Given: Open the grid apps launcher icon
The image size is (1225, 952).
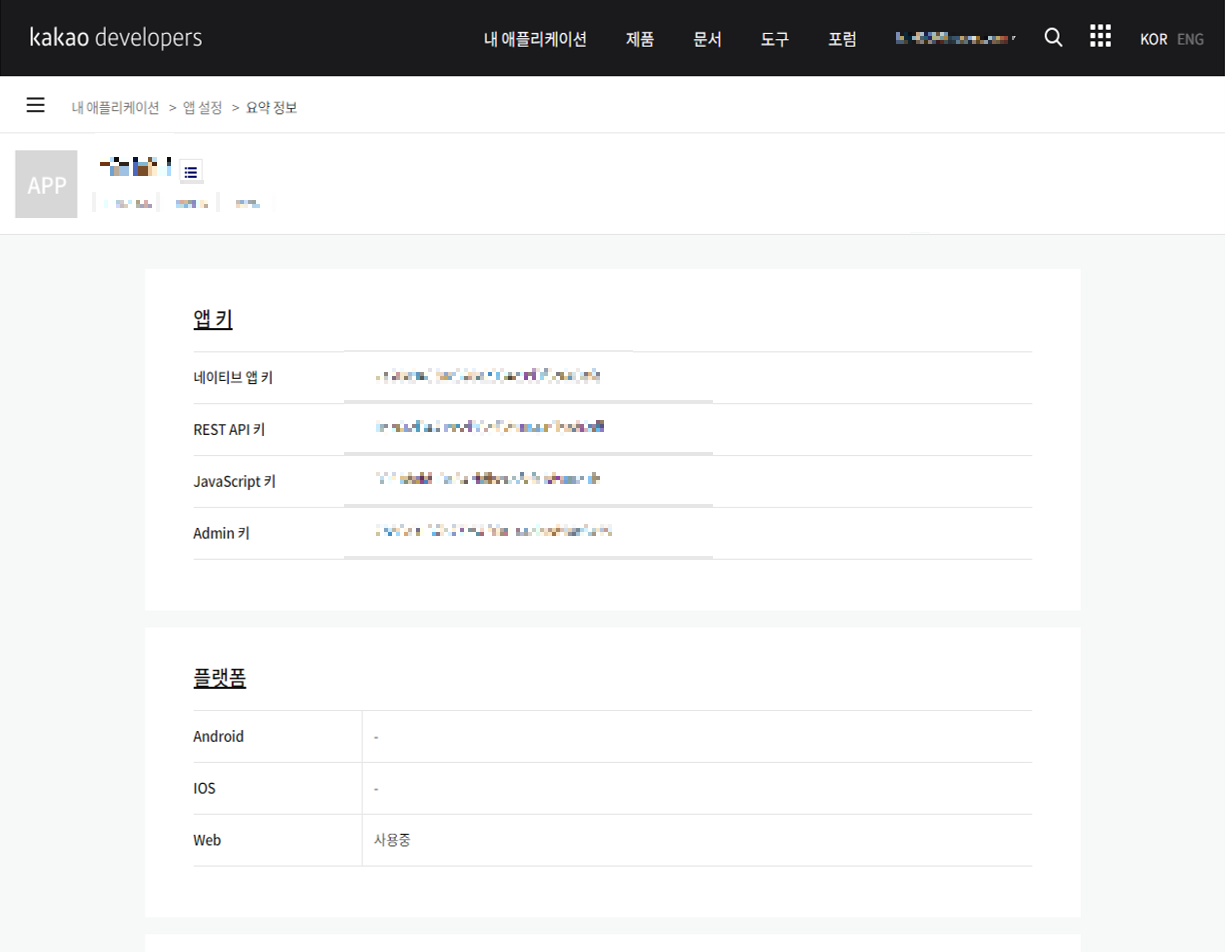Looking at the screenshot, I should (1100, 37).
